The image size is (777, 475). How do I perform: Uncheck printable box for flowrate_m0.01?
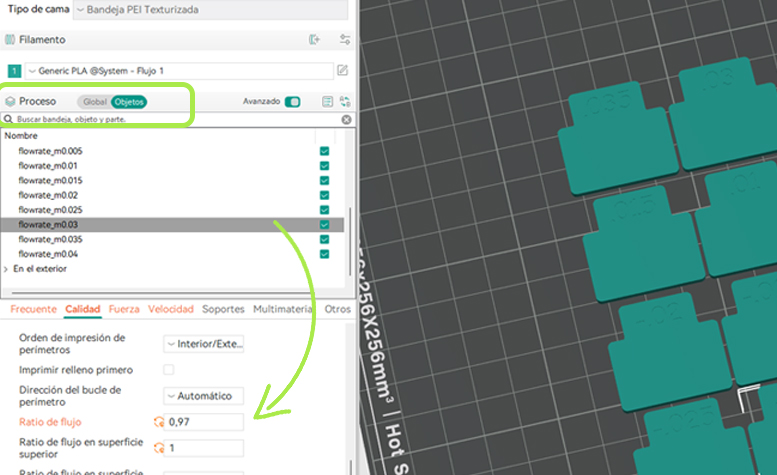325,166
